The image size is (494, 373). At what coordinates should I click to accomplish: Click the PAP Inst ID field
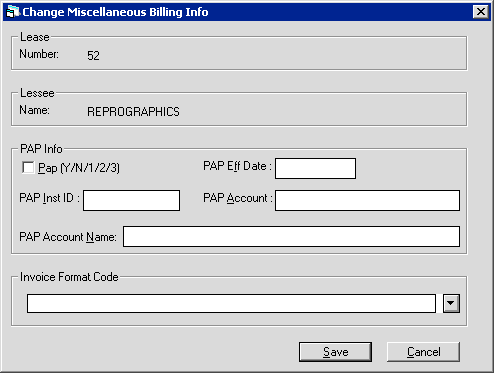[131, 200]
